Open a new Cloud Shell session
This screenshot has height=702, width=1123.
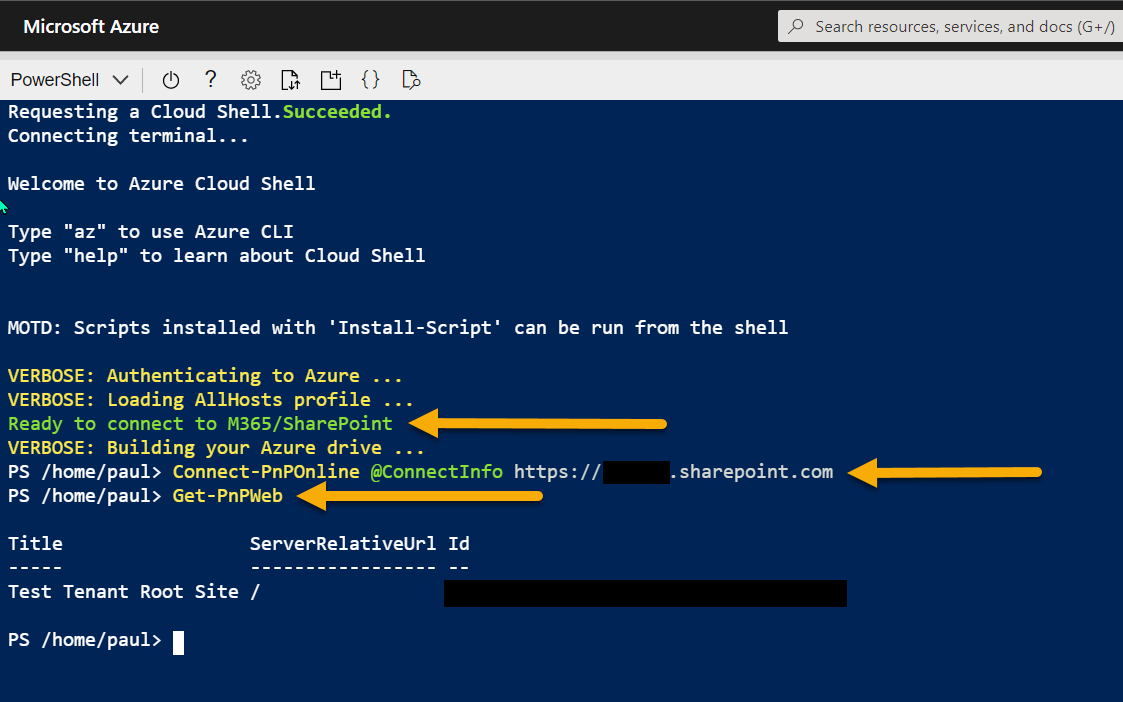331,80
